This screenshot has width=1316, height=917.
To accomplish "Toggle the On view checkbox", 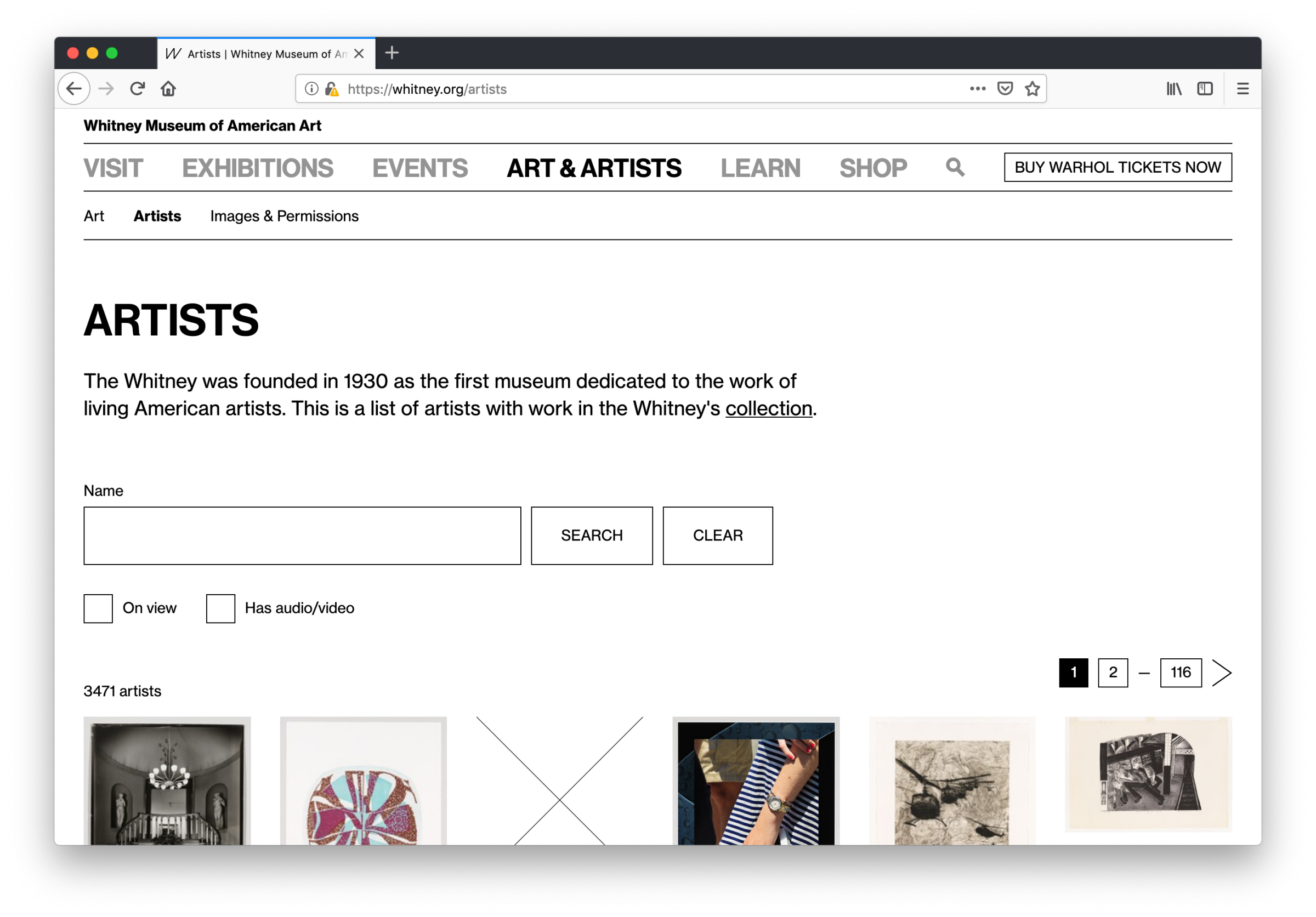I will click(x=97, y=608).
